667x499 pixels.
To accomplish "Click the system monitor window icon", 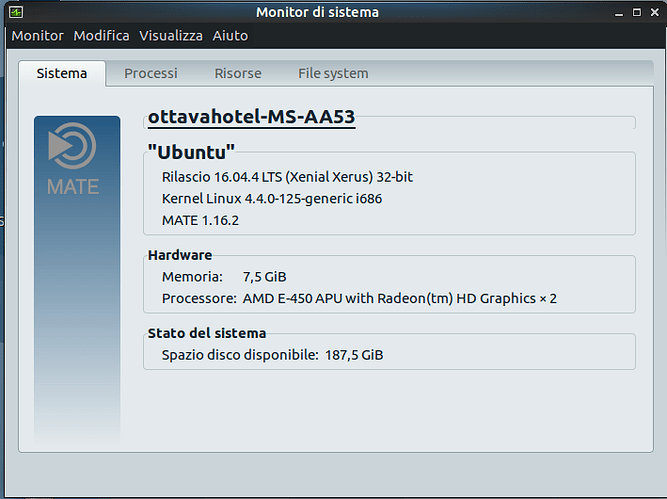I will [x=16, y=12].
